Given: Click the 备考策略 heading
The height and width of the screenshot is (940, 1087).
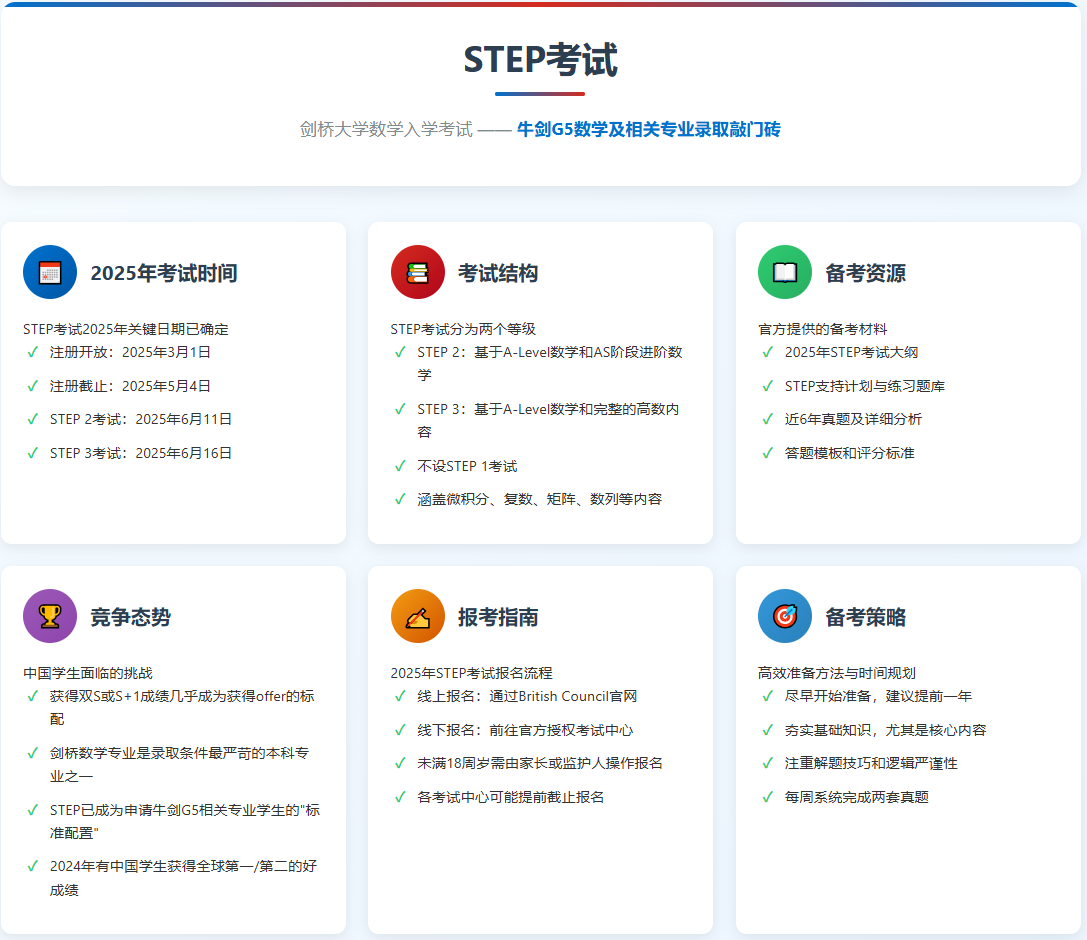Looking at the screenshot, I should click(865, 617).
